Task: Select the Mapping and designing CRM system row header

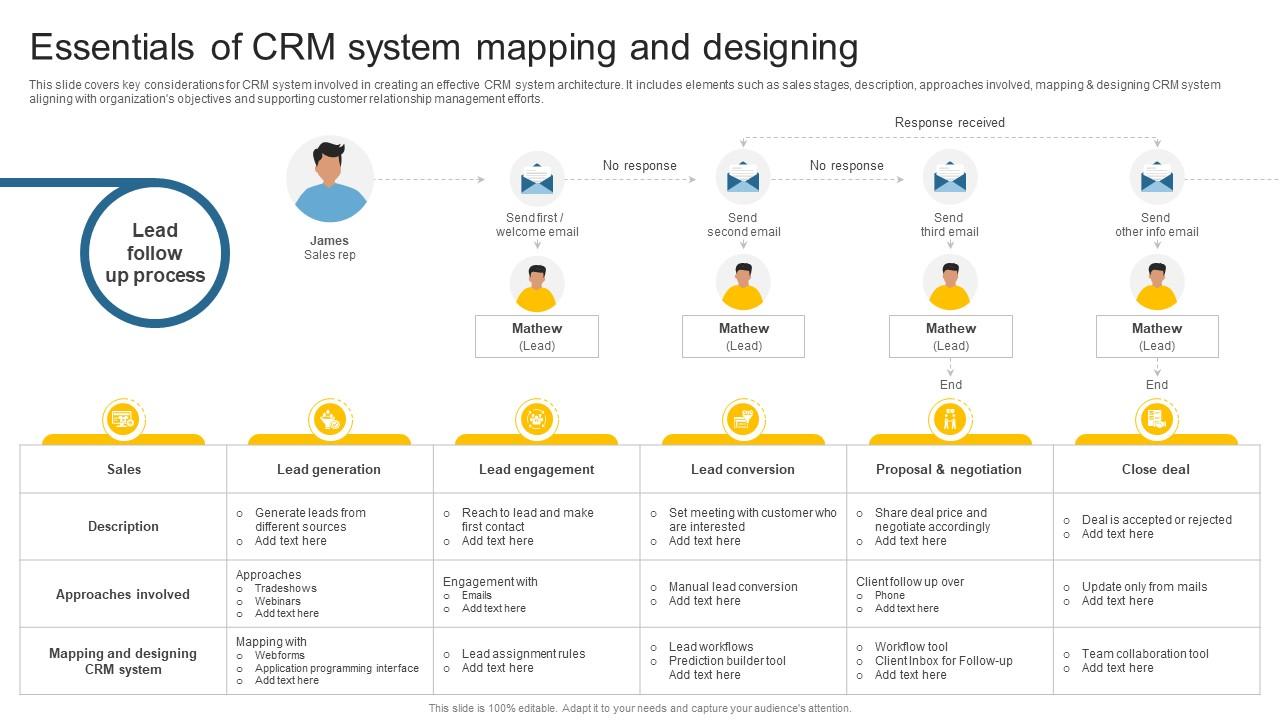Action: pyautogui.click(x=123, y=661)
